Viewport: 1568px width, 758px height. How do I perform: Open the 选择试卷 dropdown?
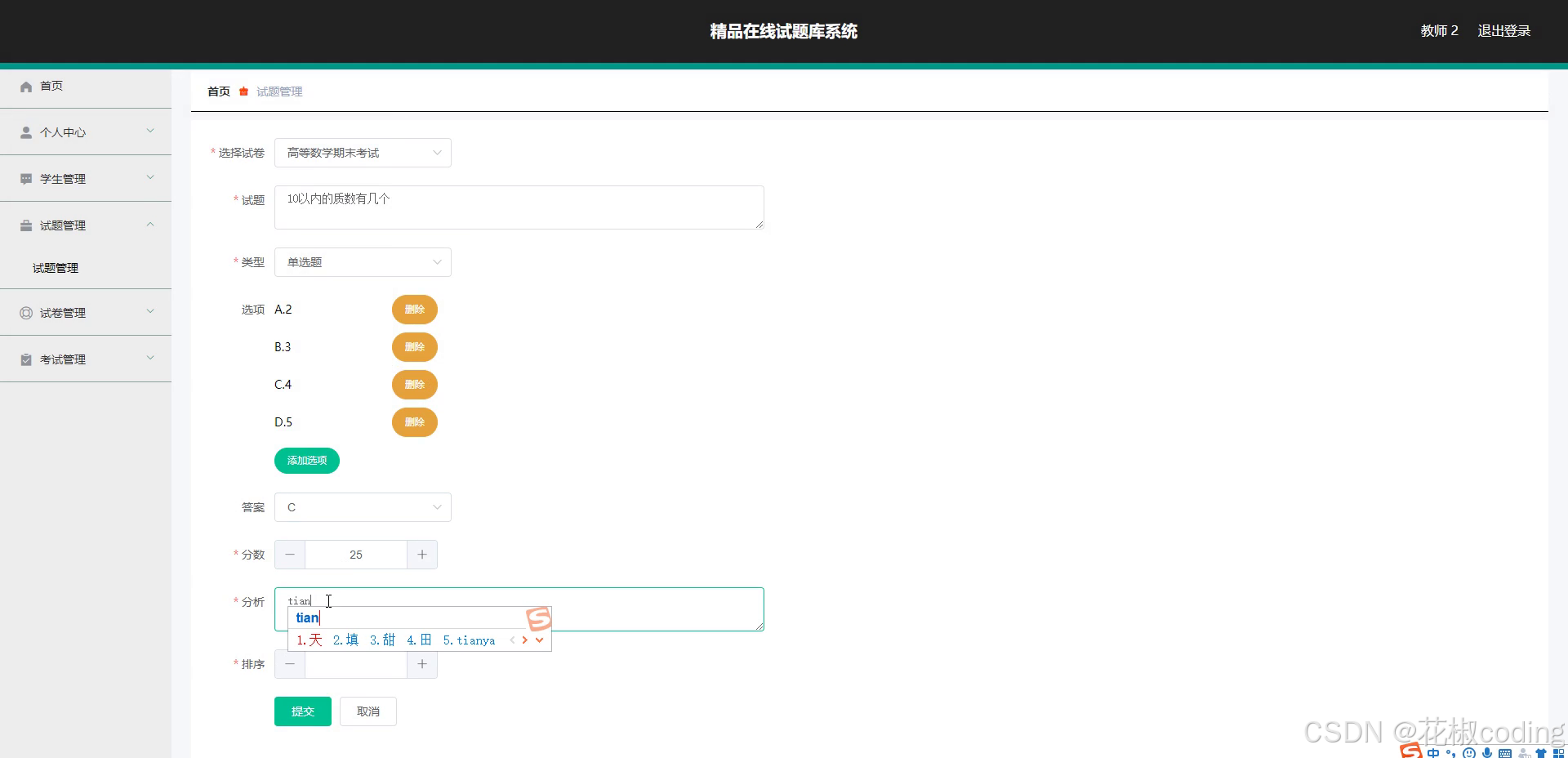[x=363, y=153]
